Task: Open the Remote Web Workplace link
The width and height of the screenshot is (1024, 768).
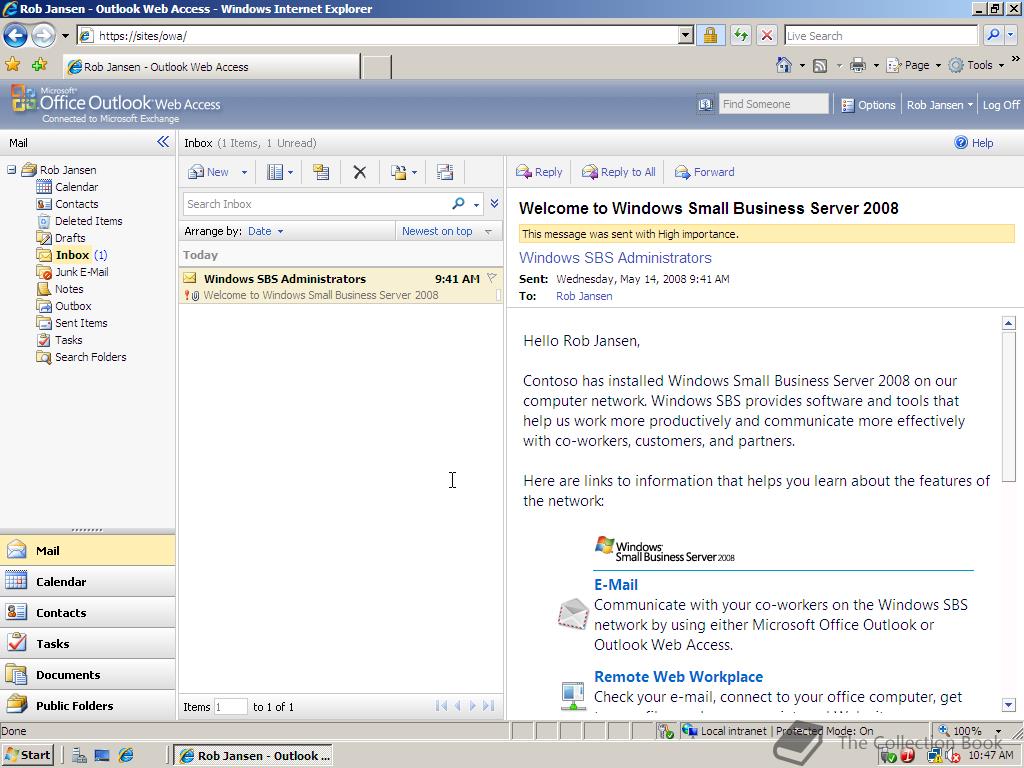Action: pos(679,677)
